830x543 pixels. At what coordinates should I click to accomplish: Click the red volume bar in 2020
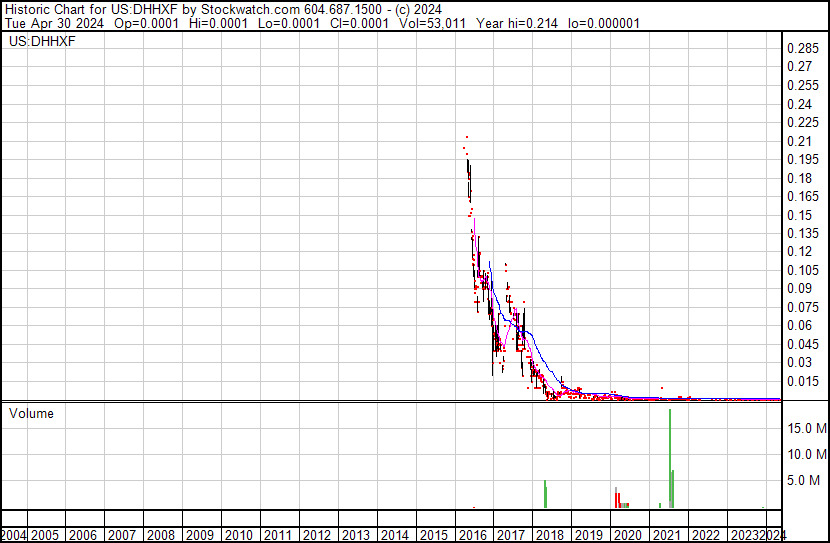click(617, 500)
